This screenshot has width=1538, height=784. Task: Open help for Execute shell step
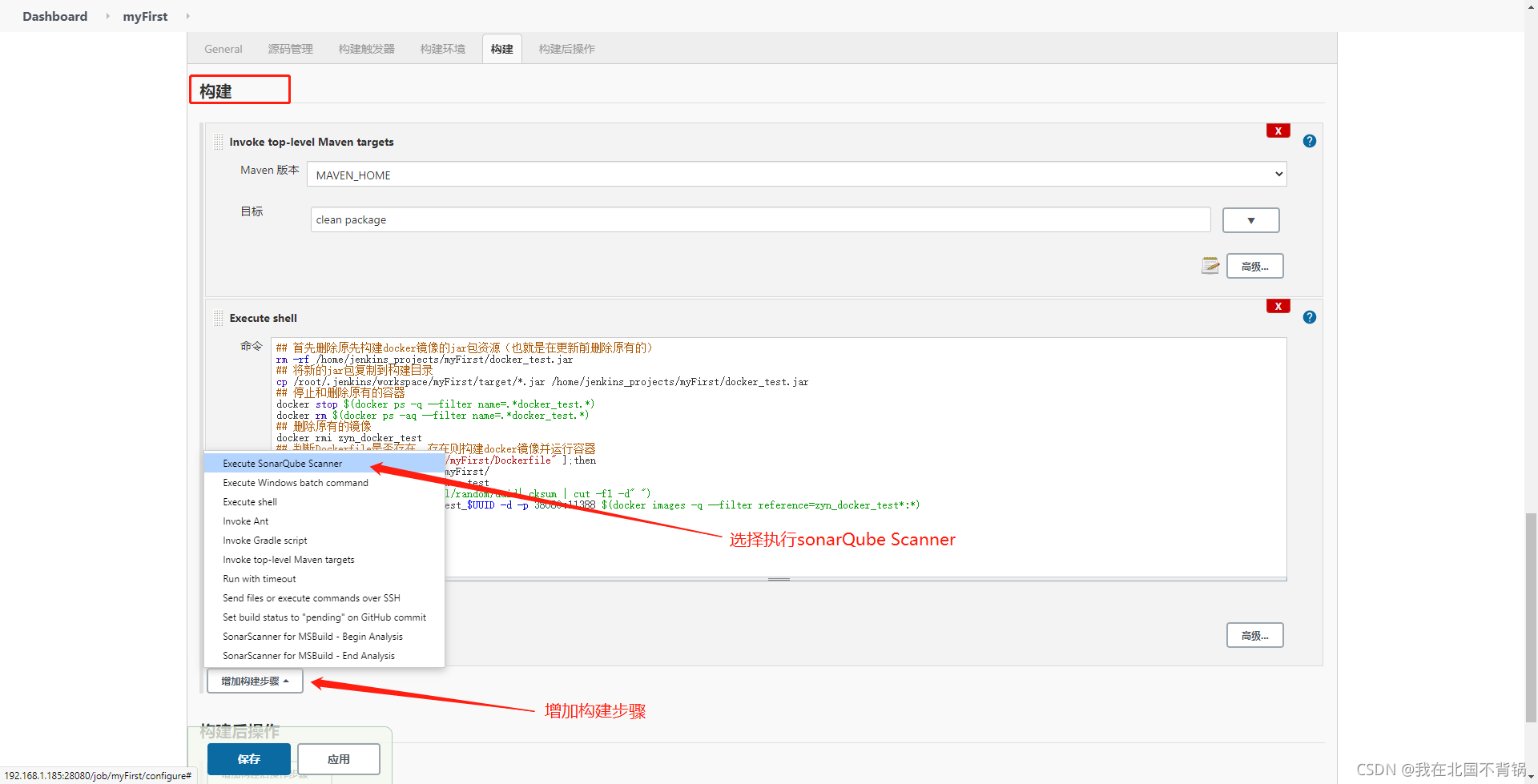pos(1310,317)
